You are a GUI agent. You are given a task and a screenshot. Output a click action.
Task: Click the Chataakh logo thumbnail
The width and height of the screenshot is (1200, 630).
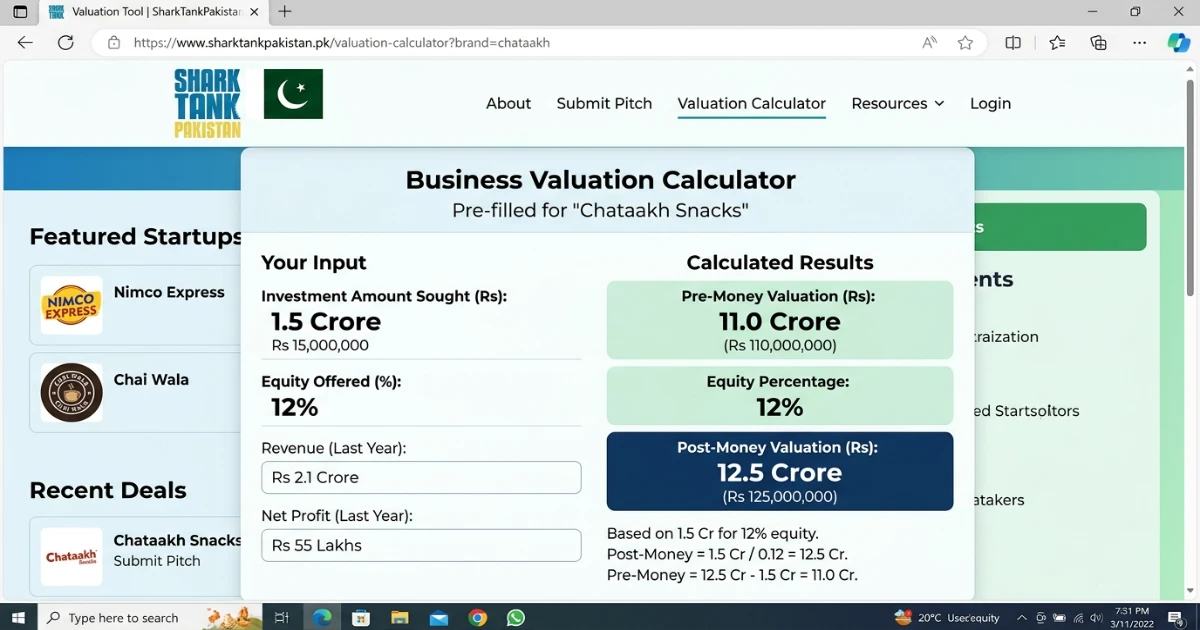coord(71,556)
